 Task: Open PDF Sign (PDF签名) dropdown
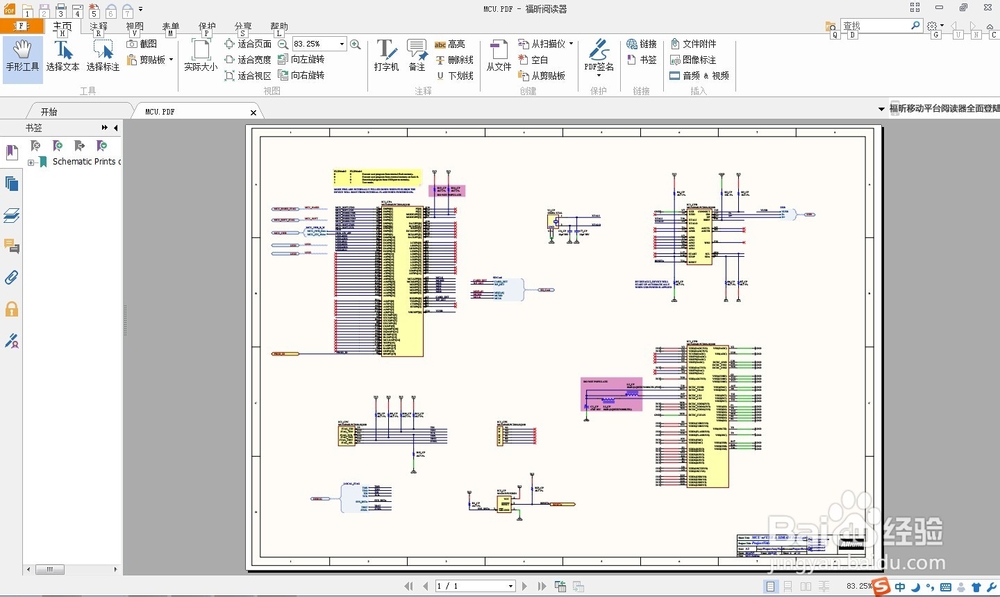click(598, 75)
